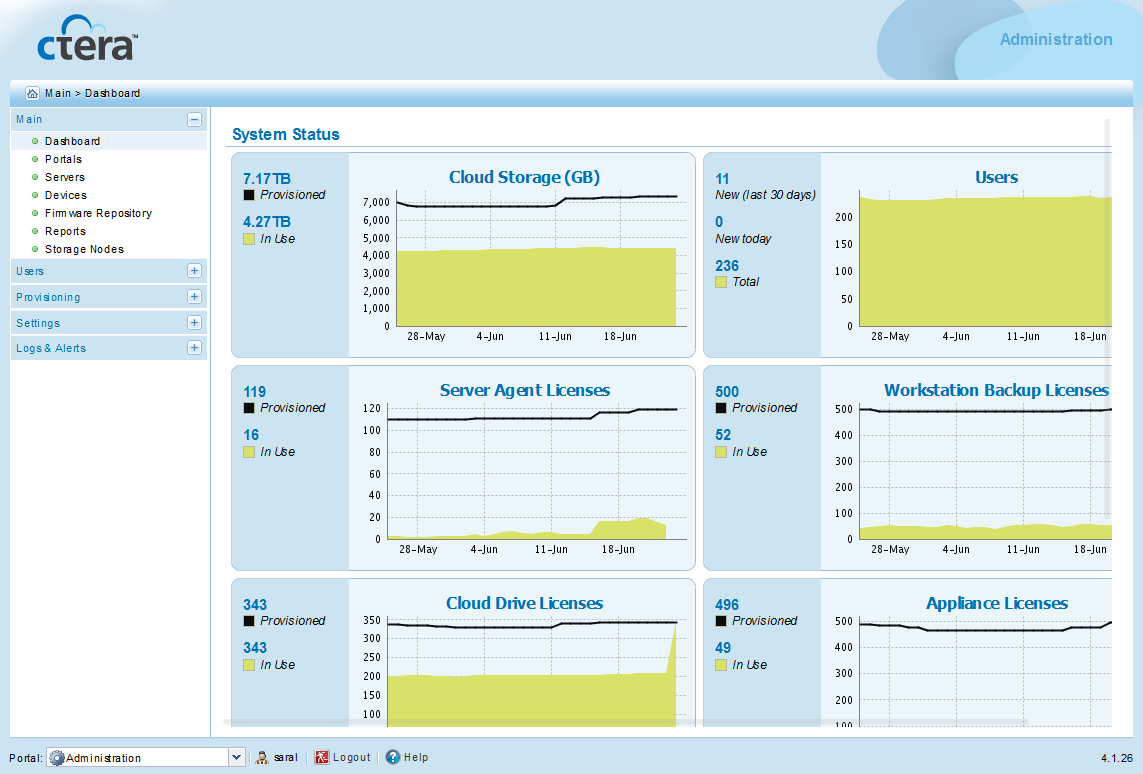Click the Main > Dashboard breadcrumb text

[x=93, y=93]
